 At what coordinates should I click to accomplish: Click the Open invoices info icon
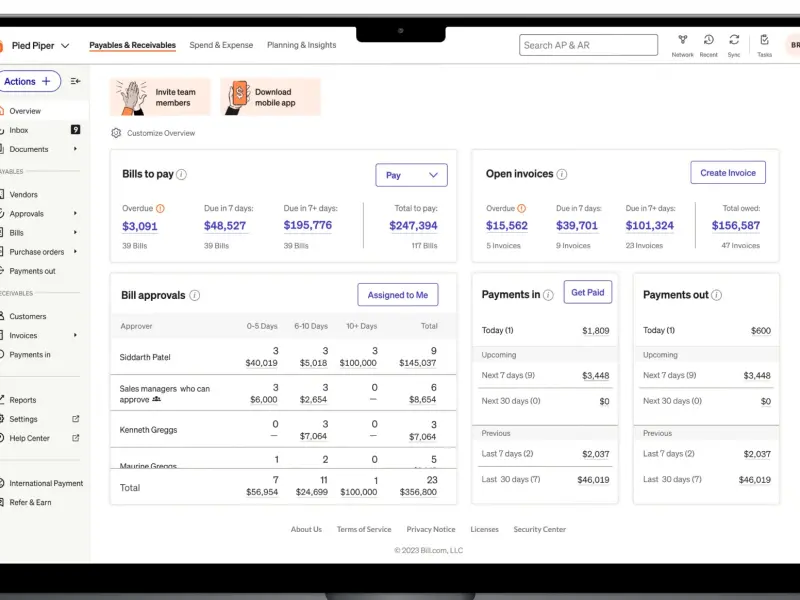click(562, 174)
